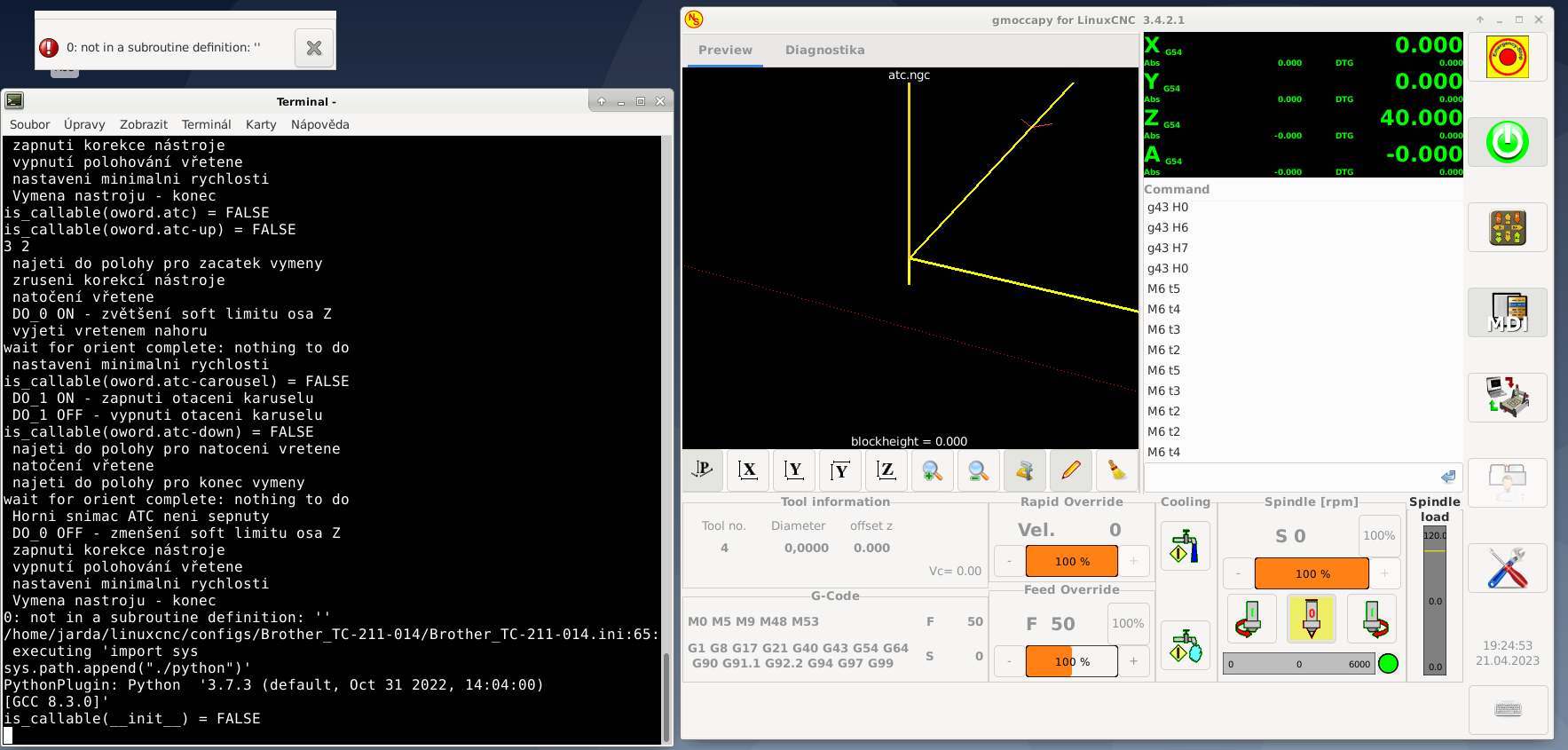
Task: Switch to manual jog mode icon
Action: coord(1507,228)
